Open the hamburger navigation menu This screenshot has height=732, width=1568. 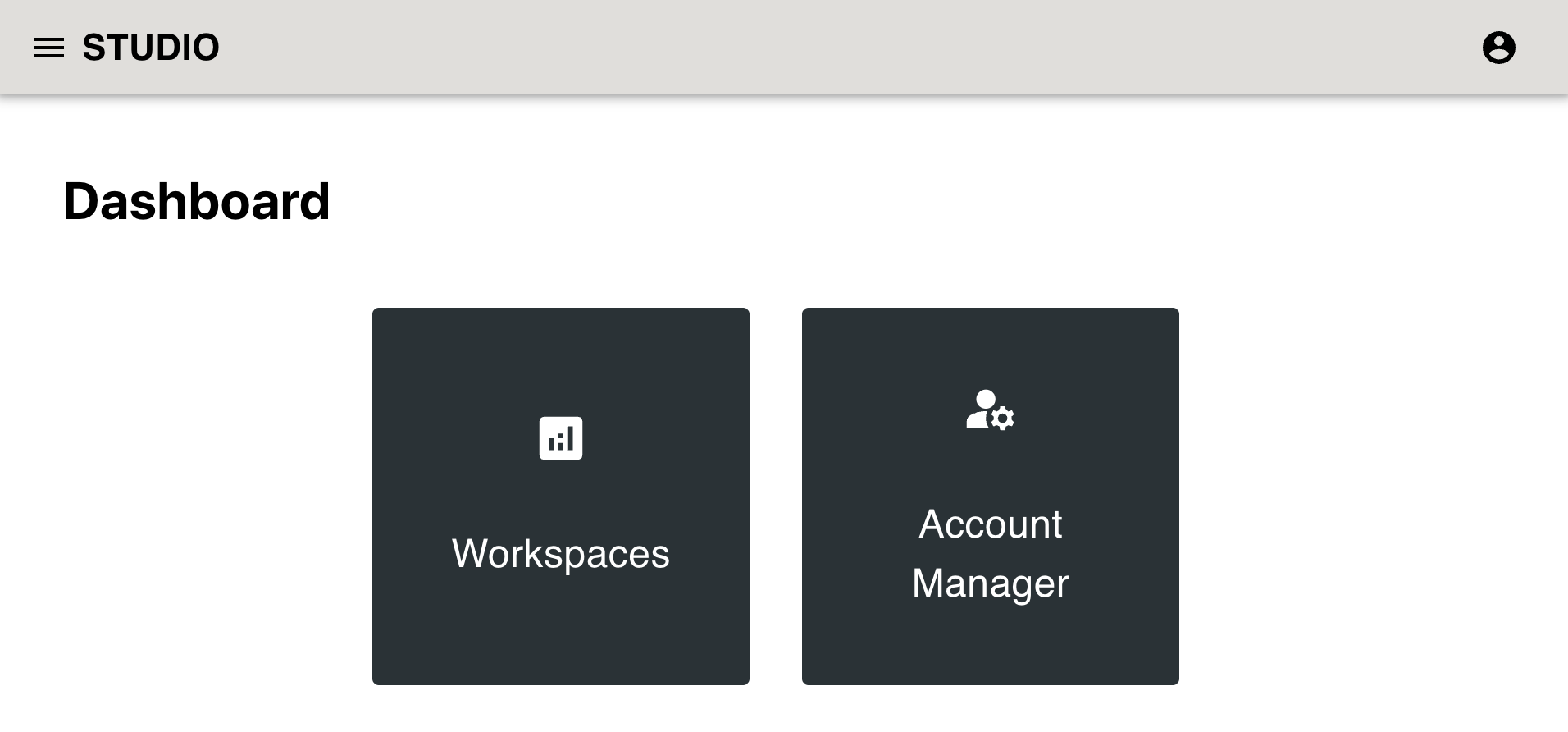tap(49, 48)
